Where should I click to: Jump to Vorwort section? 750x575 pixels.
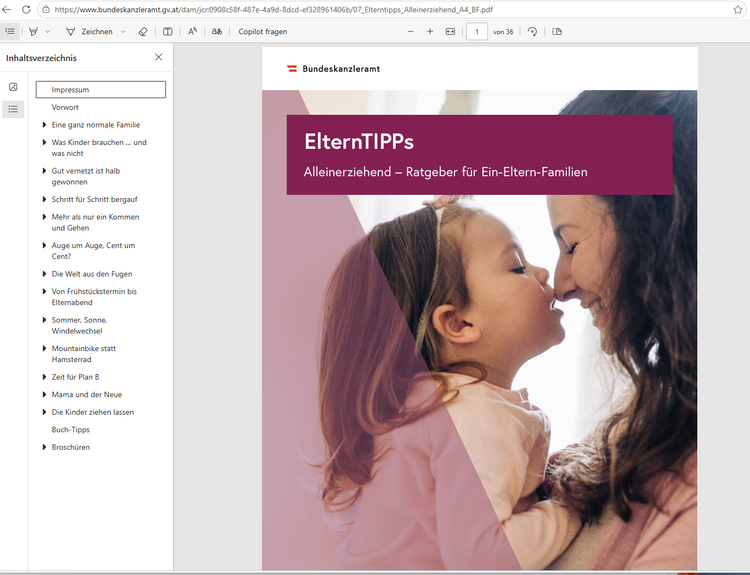pyautogui.click(x=65, y=107)
